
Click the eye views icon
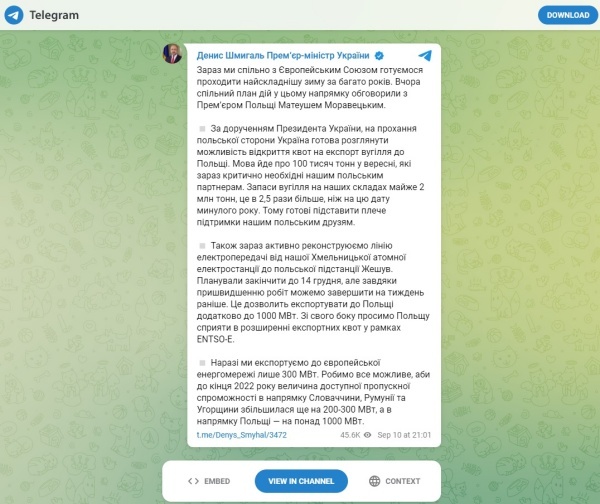coord(367,435)
